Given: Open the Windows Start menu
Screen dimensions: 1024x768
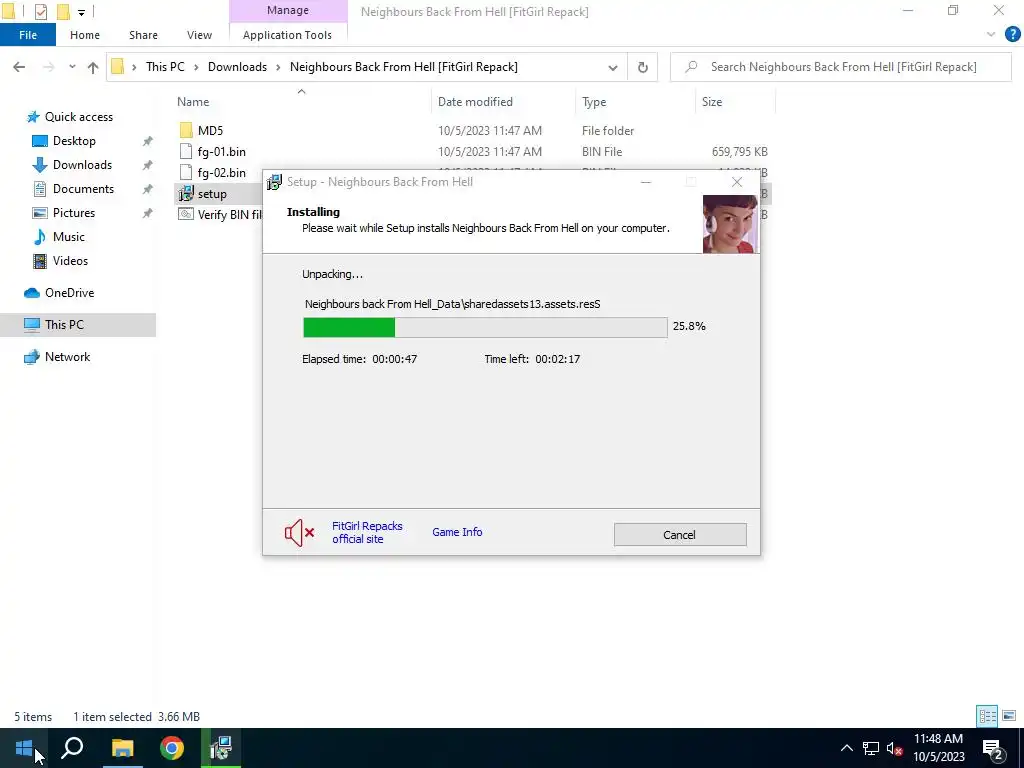Looking at the screenshot, I should coord(24,748).
